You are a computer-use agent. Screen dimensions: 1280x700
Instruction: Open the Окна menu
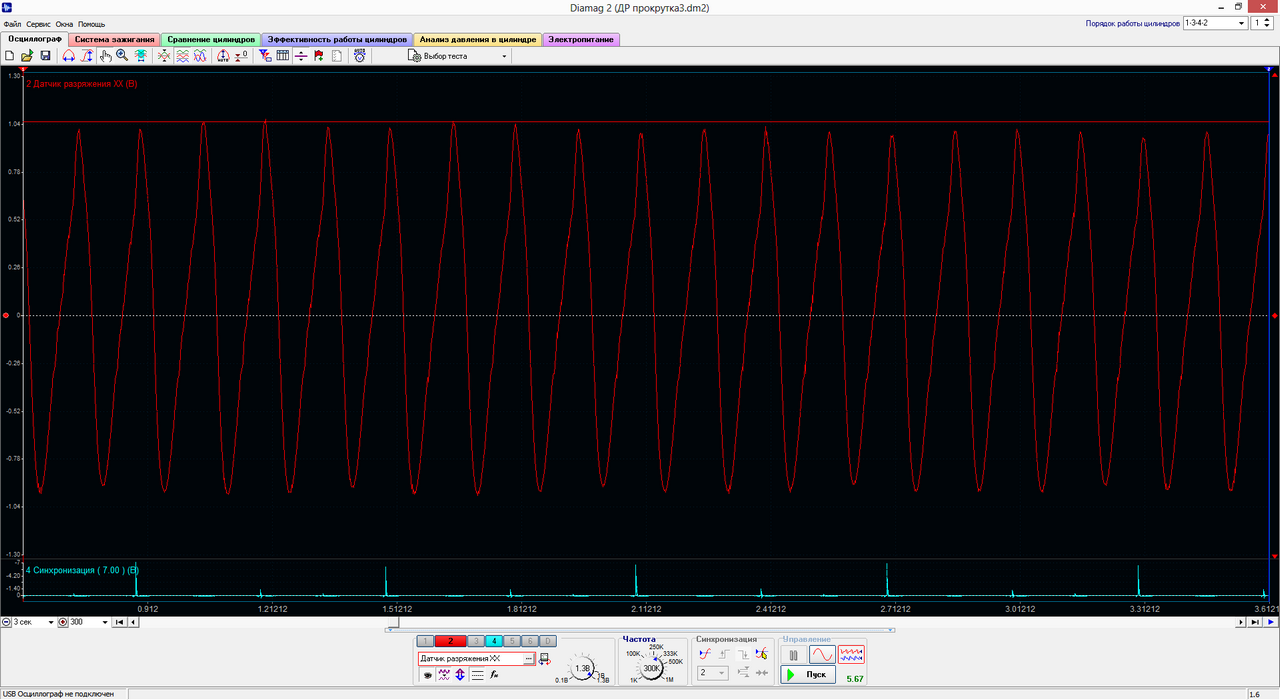[x=64, y=23]
